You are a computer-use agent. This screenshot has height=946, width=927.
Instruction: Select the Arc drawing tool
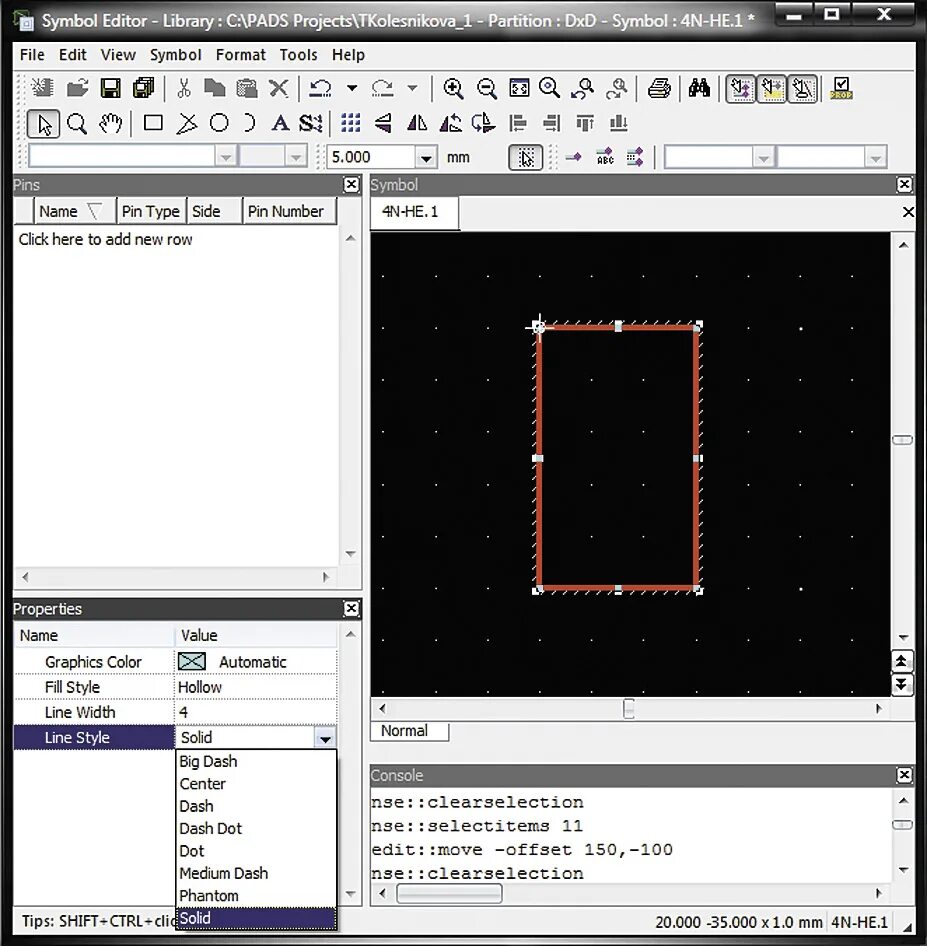tap(249, 123)
